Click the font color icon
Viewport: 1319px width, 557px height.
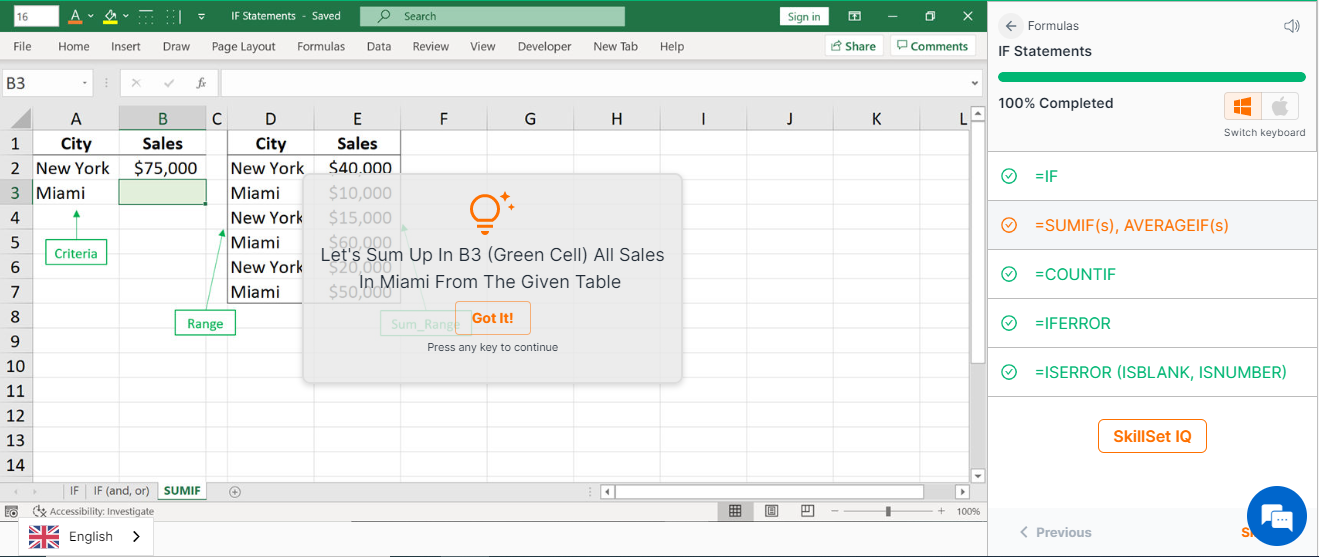[x=76, y=16]
